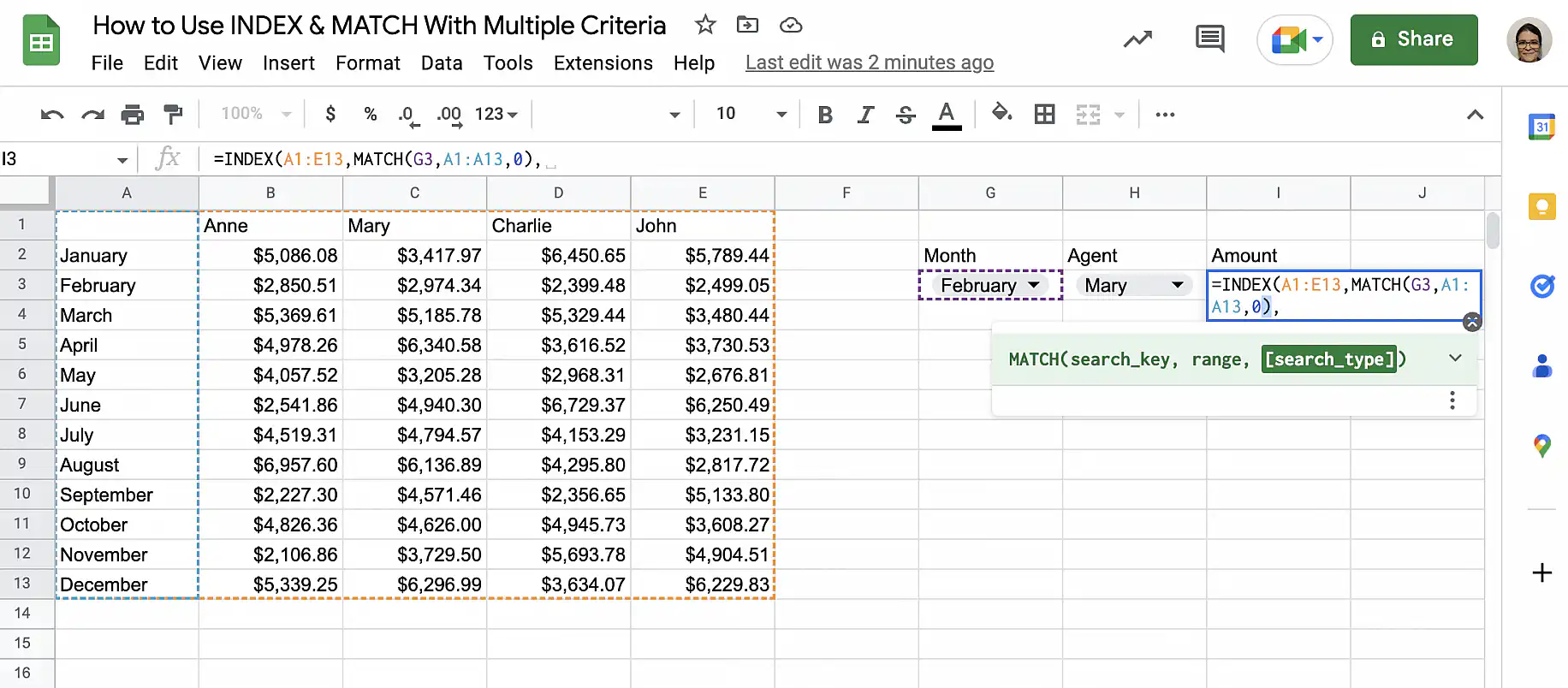Open Google Calendar side panel

[1541, 127]
